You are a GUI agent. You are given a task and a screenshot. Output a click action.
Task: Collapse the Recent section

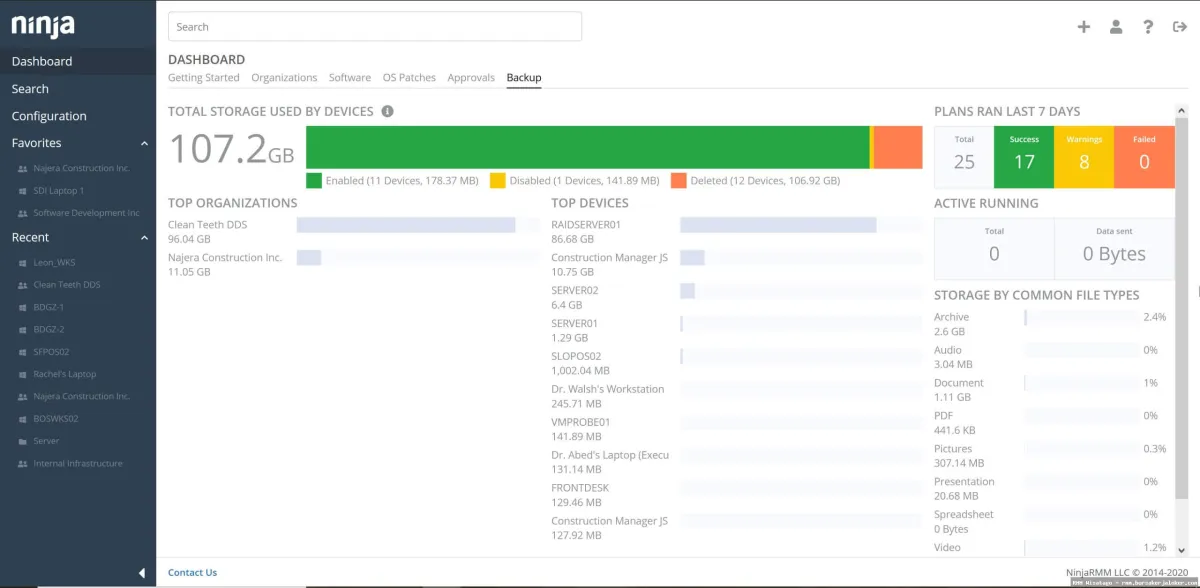point(144,238)
